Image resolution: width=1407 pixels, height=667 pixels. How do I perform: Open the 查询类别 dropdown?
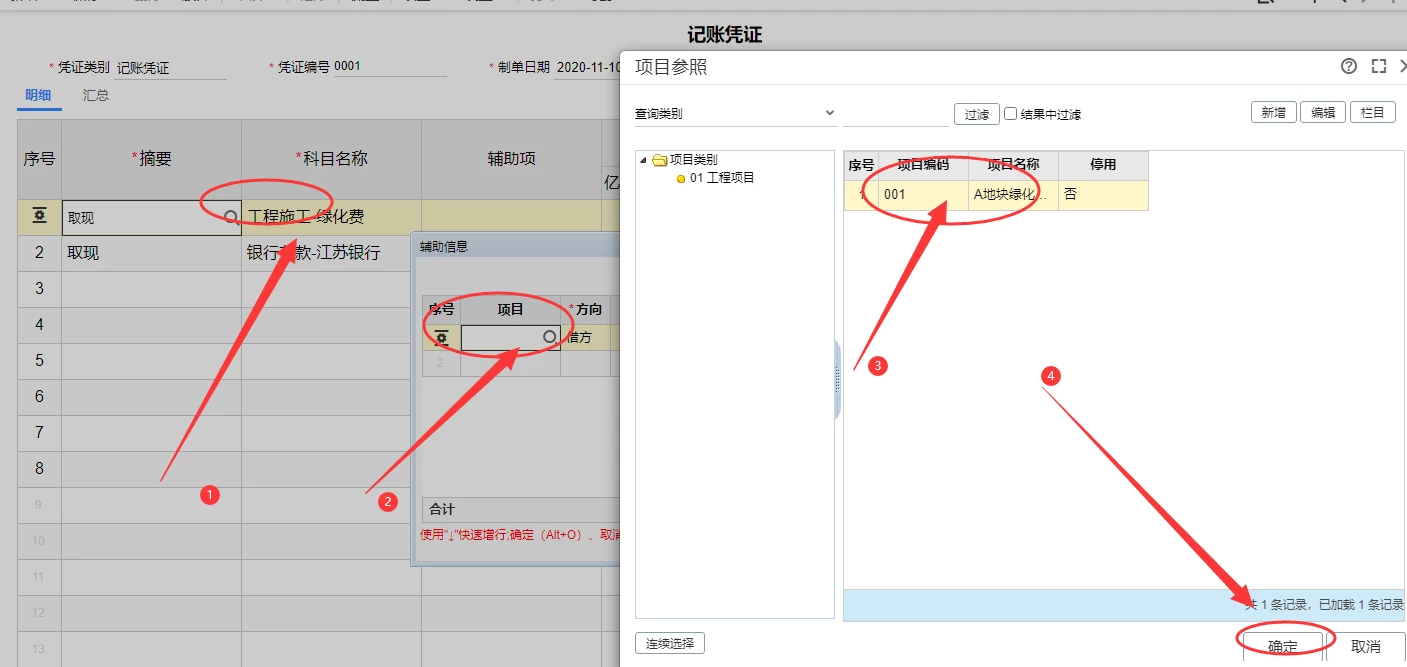point(829,113)
